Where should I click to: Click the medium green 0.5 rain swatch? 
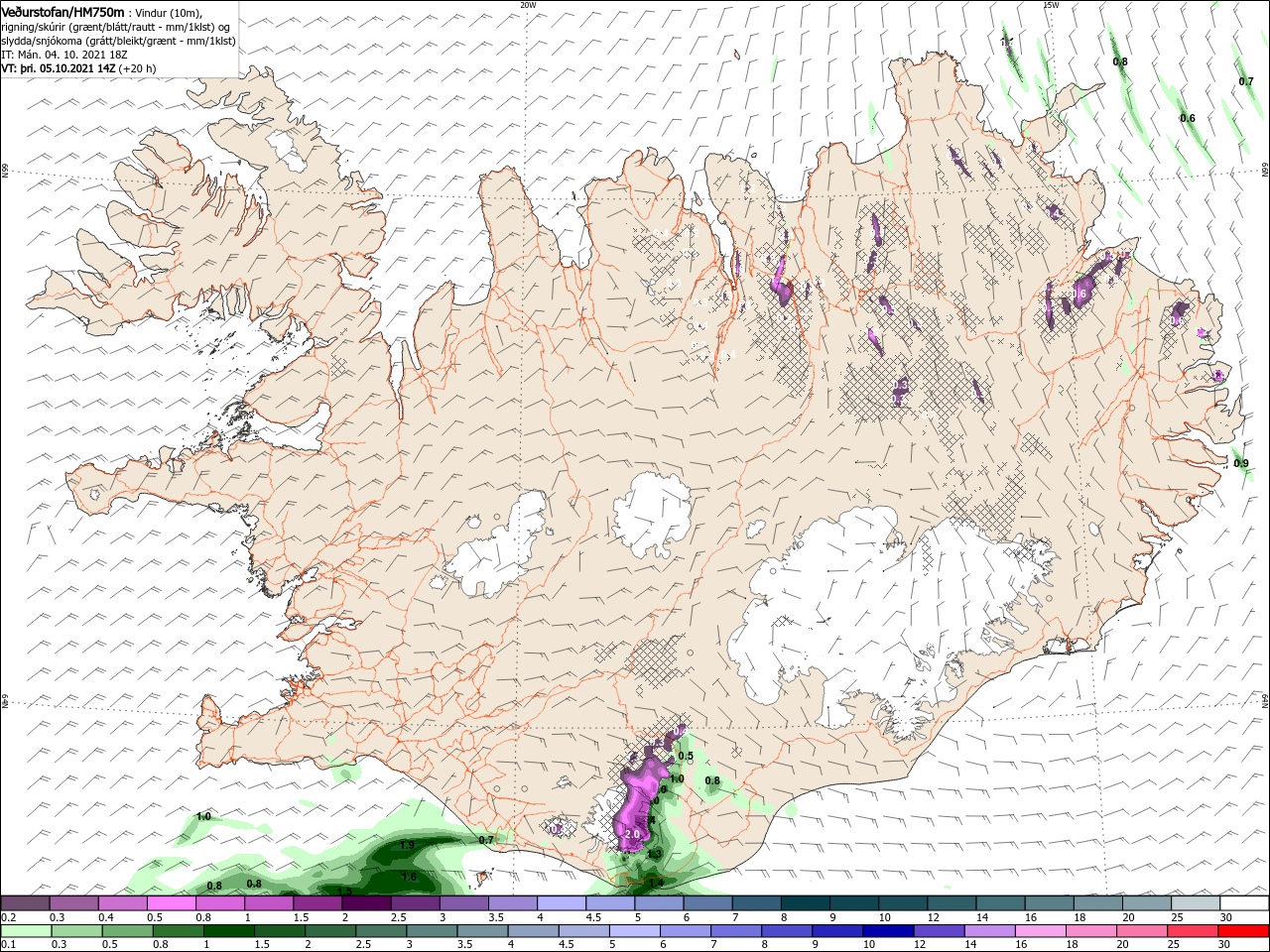click(125, 931)
